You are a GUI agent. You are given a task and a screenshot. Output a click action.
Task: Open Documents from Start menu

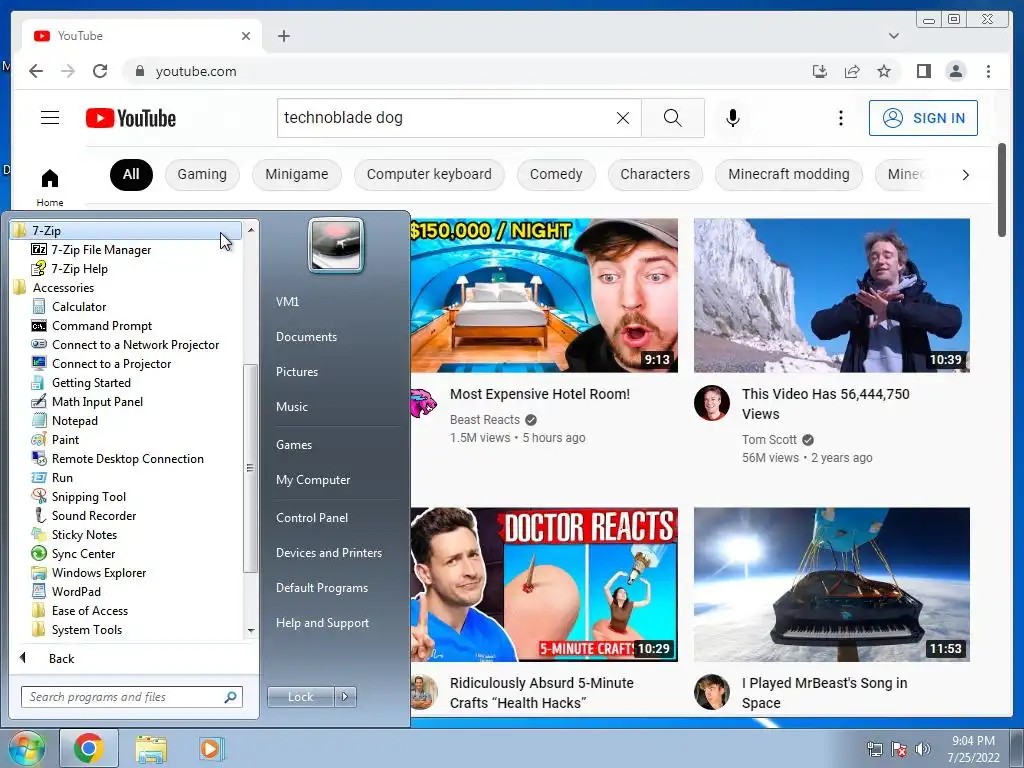pos(306,336)
